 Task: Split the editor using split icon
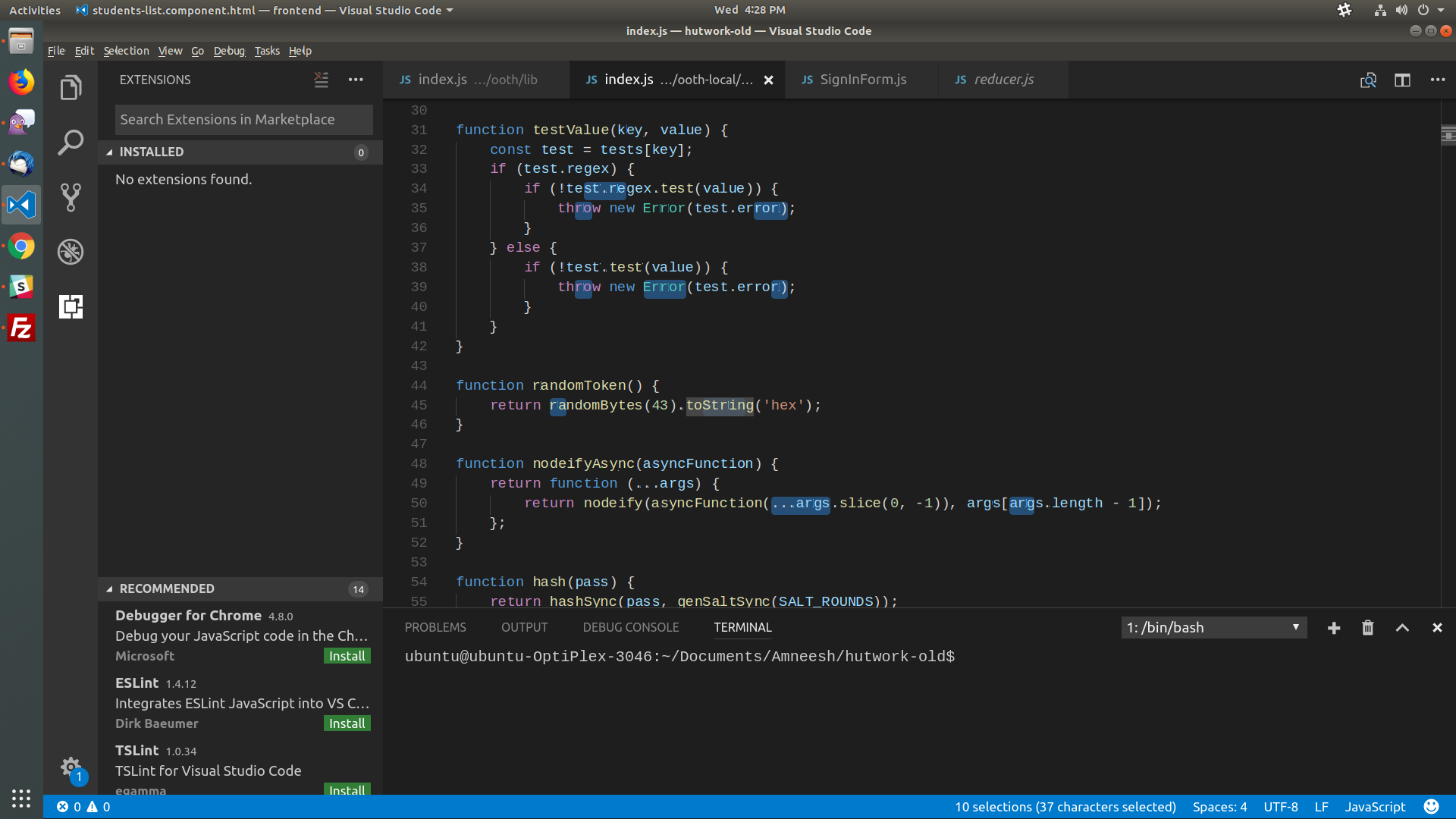[1402, 80]
